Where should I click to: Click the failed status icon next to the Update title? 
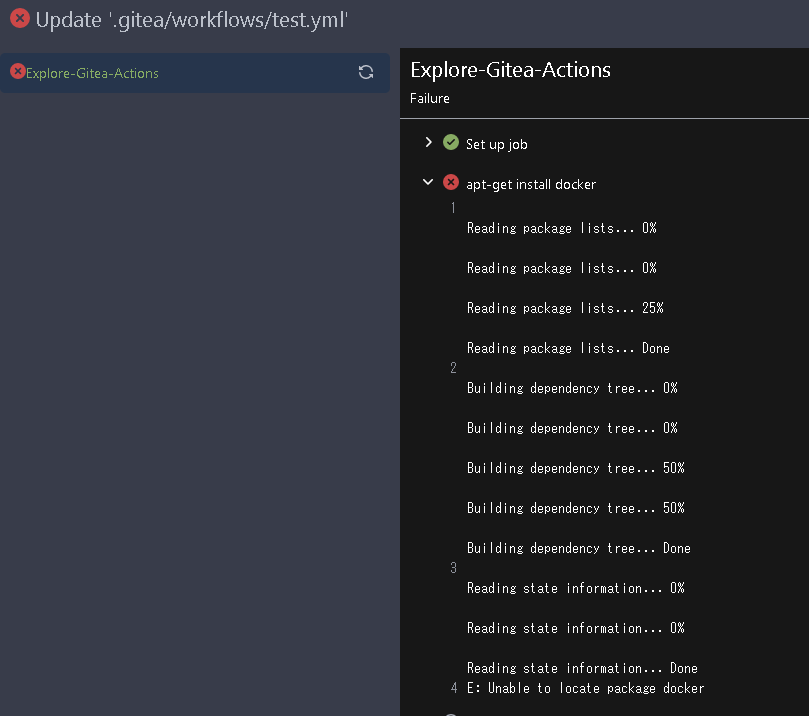click(20, 19)
